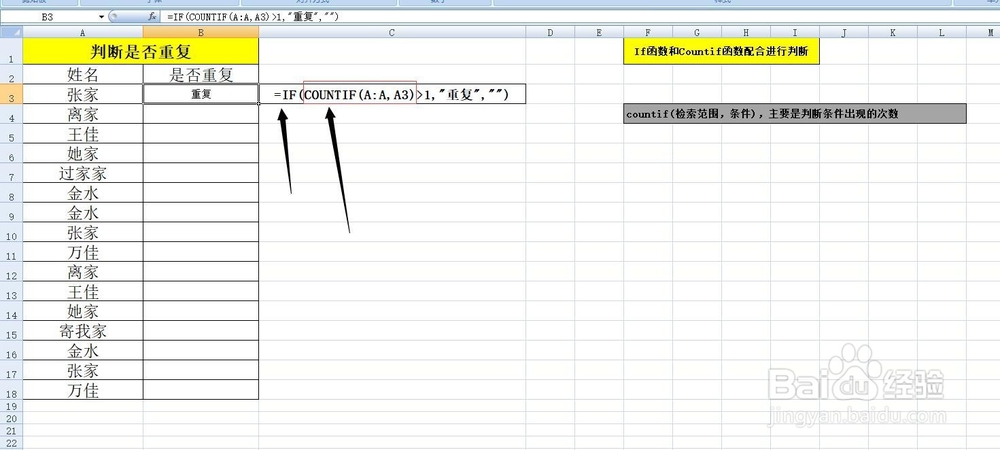Select column K header
Viewport: 1000px width, 450px height.
point(893,32)
